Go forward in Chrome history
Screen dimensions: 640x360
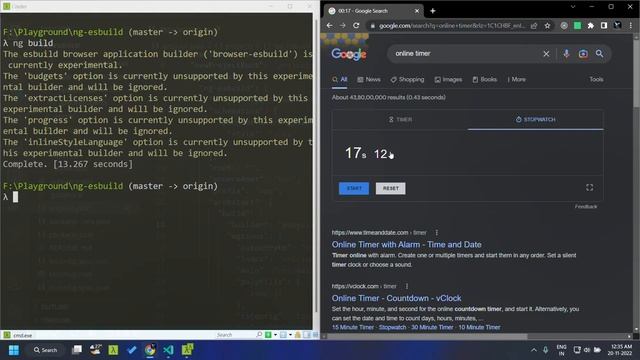click(x=342, y=25)
